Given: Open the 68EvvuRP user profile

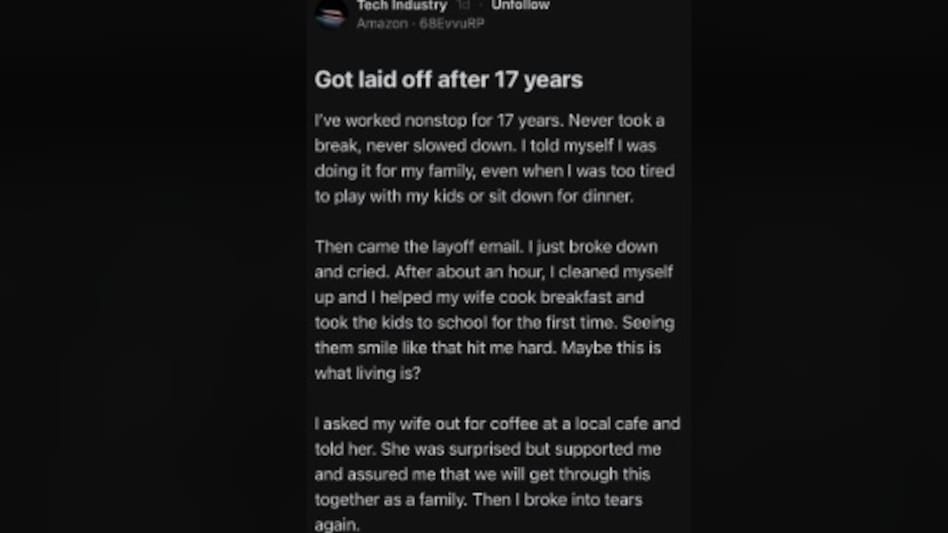Looking at the screenshot, I should [x=452, y=23].
